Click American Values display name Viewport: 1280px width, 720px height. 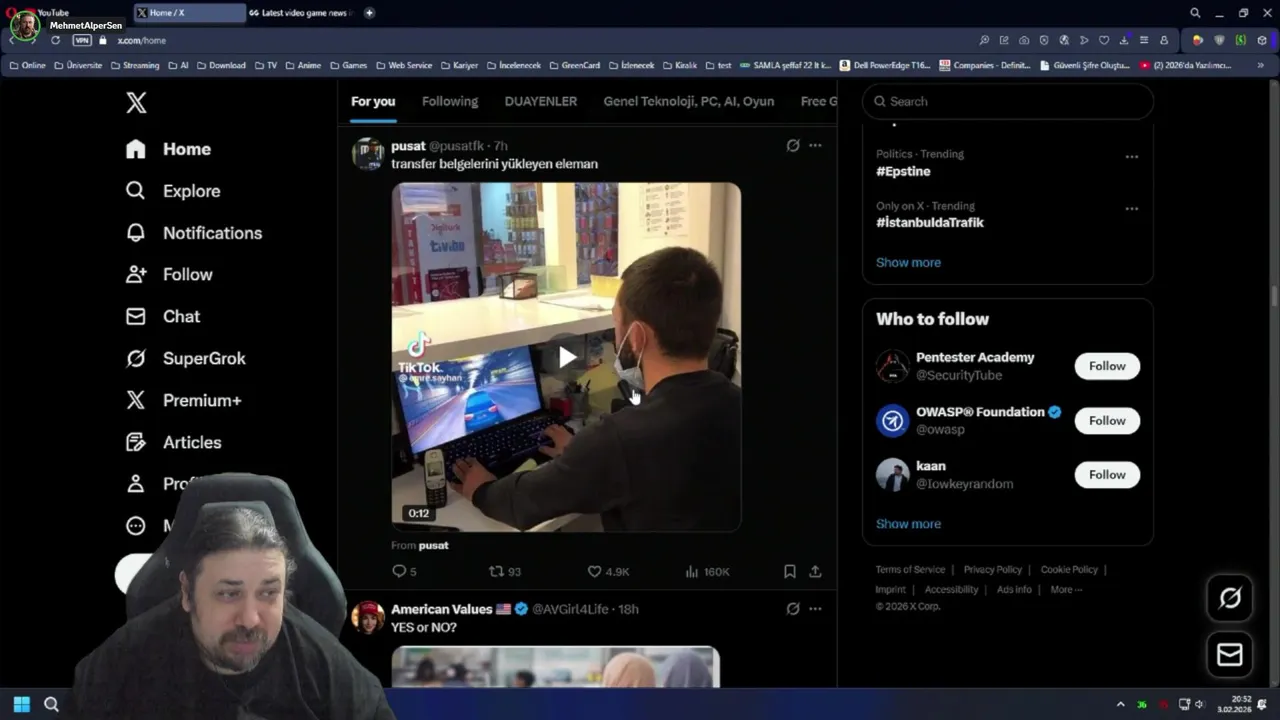click(442, 609)
